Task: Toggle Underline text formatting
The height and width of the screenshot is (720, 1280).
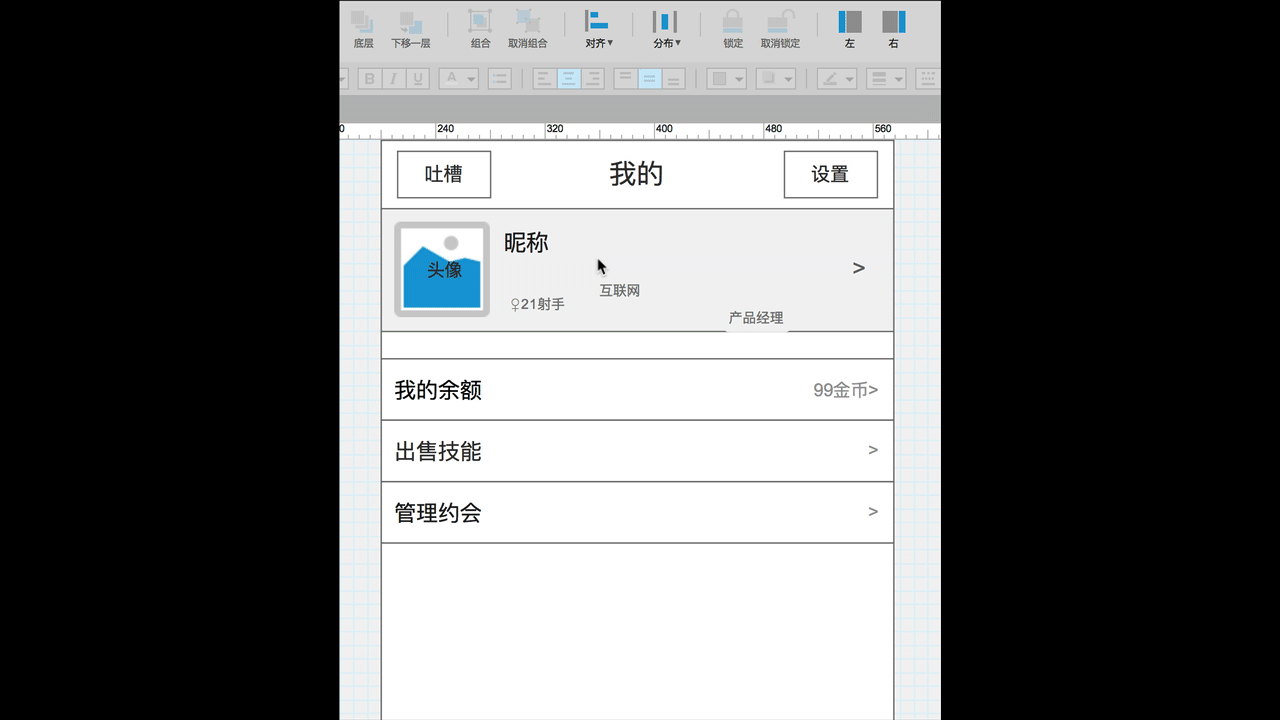Action: 418,79
